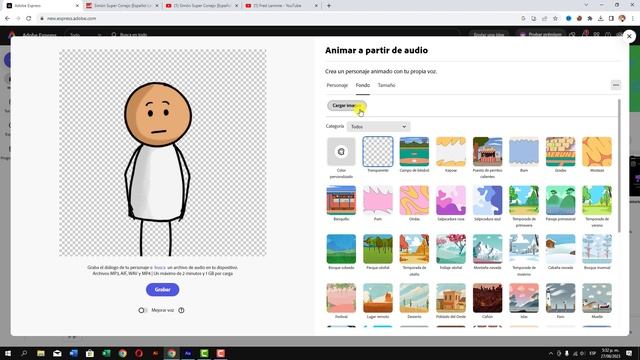Open the browser extensions puzzle icon
Screen dimensions: 640x360
click(x=590, y=18)
